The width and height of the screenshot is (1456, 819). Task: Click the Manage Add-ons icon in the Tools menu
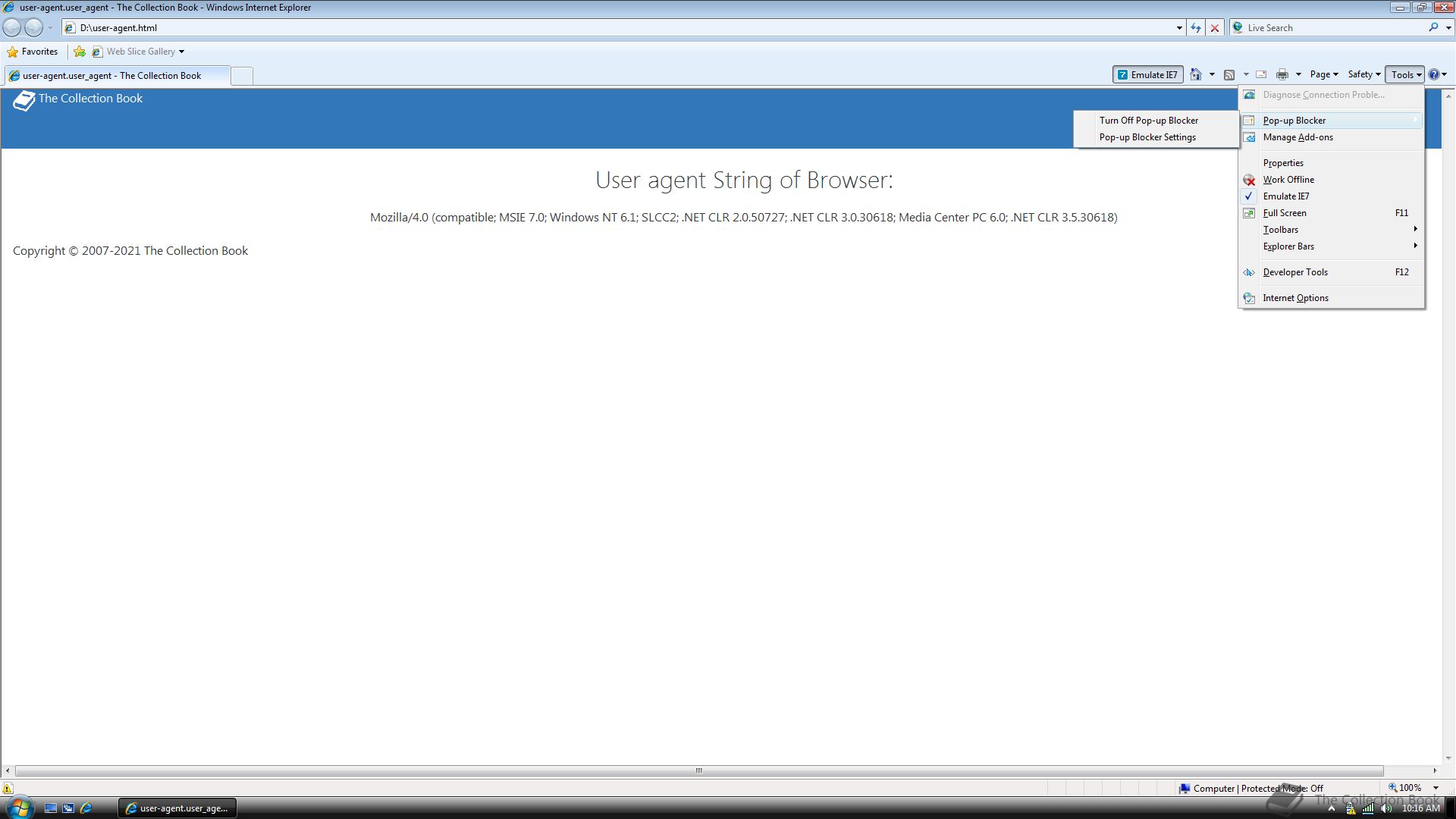[1249, 137]
